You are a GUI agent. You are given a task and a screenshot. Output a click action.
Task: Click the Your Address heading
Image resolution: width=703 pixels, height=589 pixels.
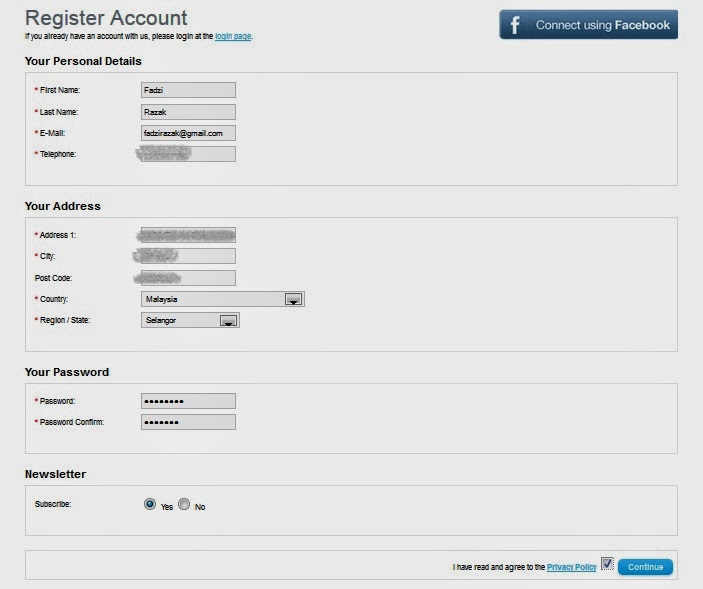(x=63, y=206)
